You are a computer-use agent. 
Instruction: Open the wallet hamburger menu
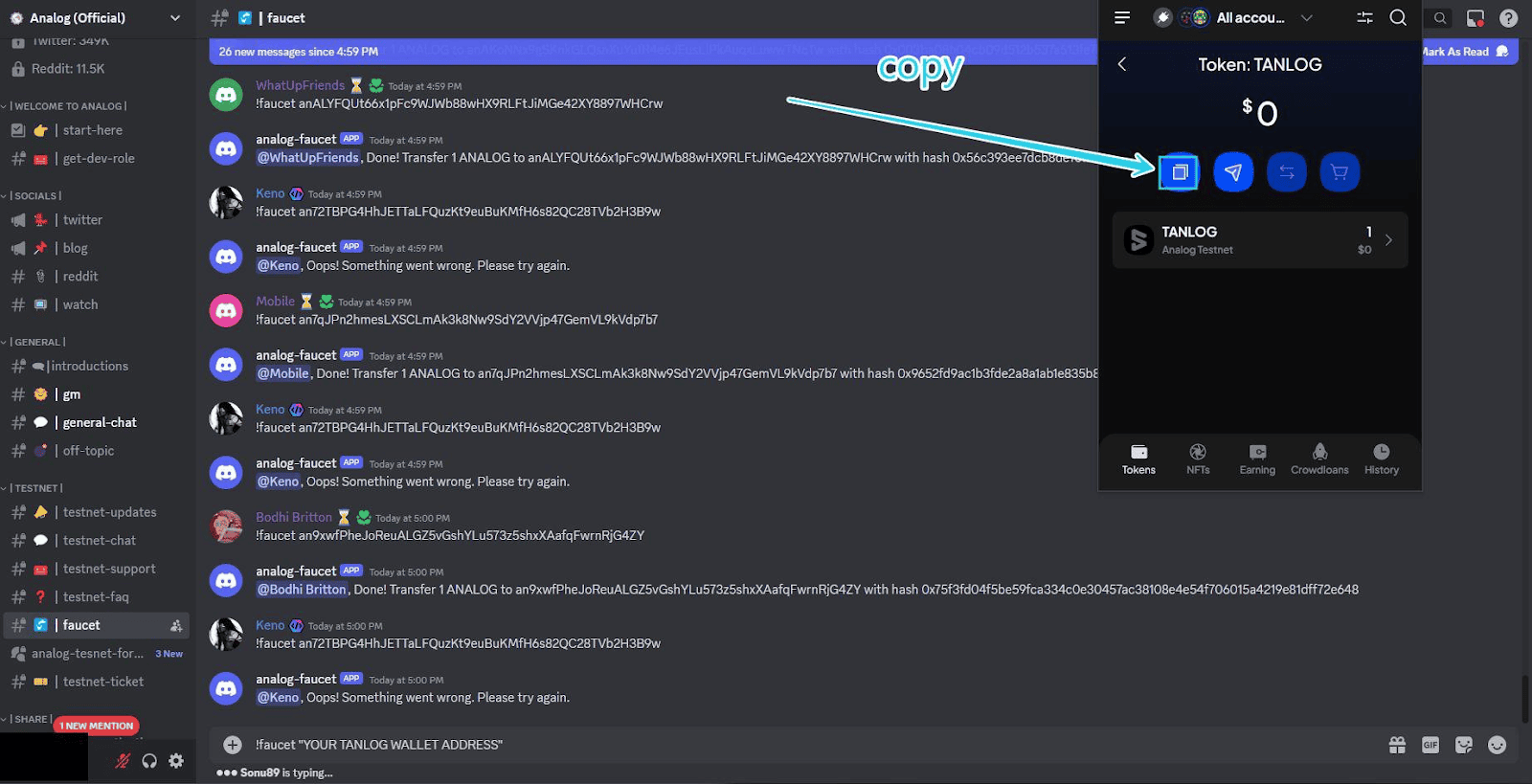pyautogui.click(x=1122, y=17)
